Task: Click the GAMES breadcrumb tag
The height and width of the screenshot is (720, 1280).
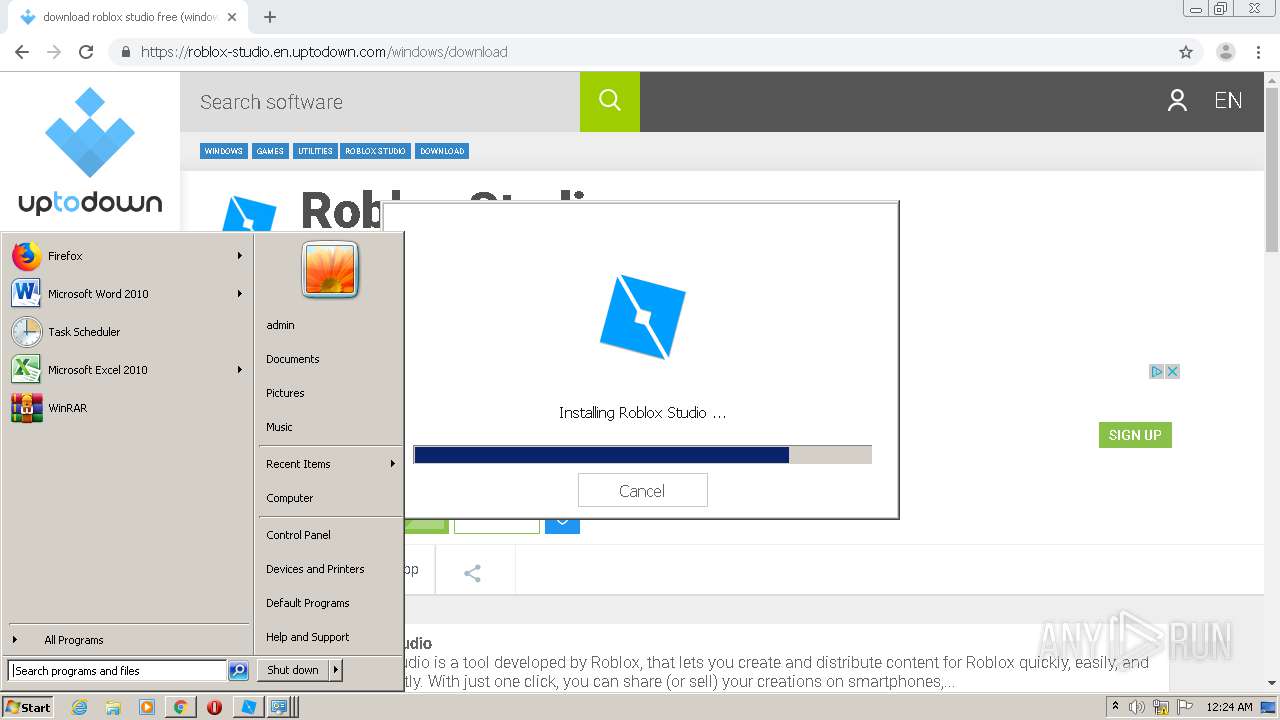Action: tap(270, 151)
